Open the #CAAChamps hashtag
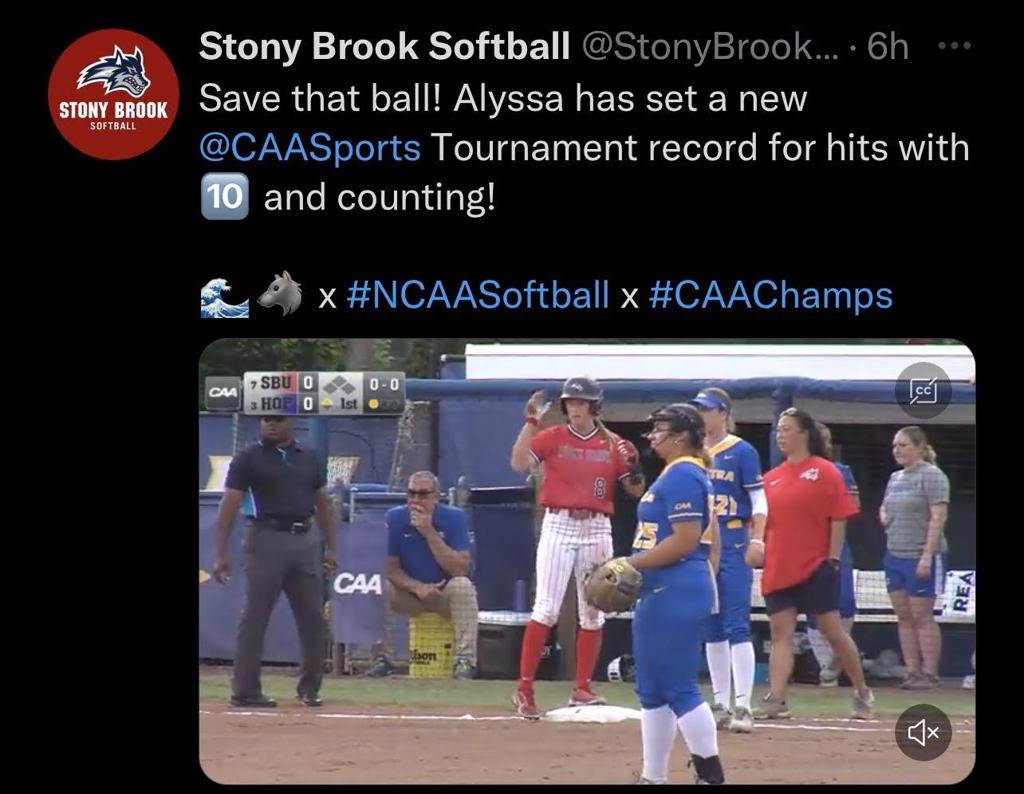1024x794 pixels. click(x=770, y=296)
